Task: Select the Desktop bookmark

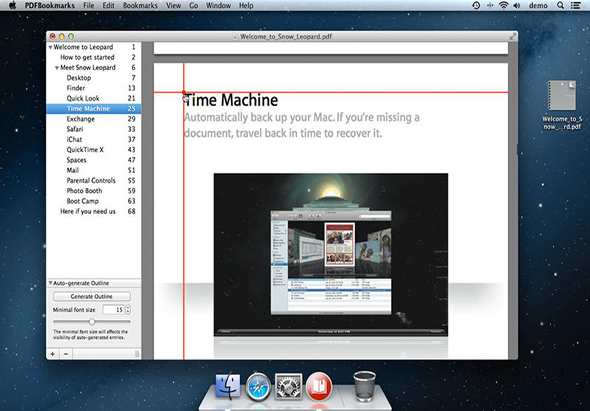Action: point(93,78)
